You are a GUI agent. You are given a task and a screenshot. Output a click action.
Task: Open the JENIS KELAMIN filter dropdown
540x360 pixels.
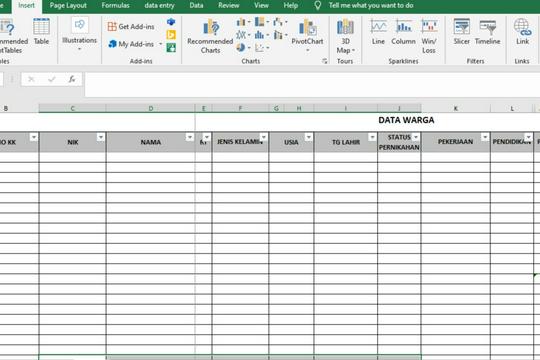coord(263,137)
